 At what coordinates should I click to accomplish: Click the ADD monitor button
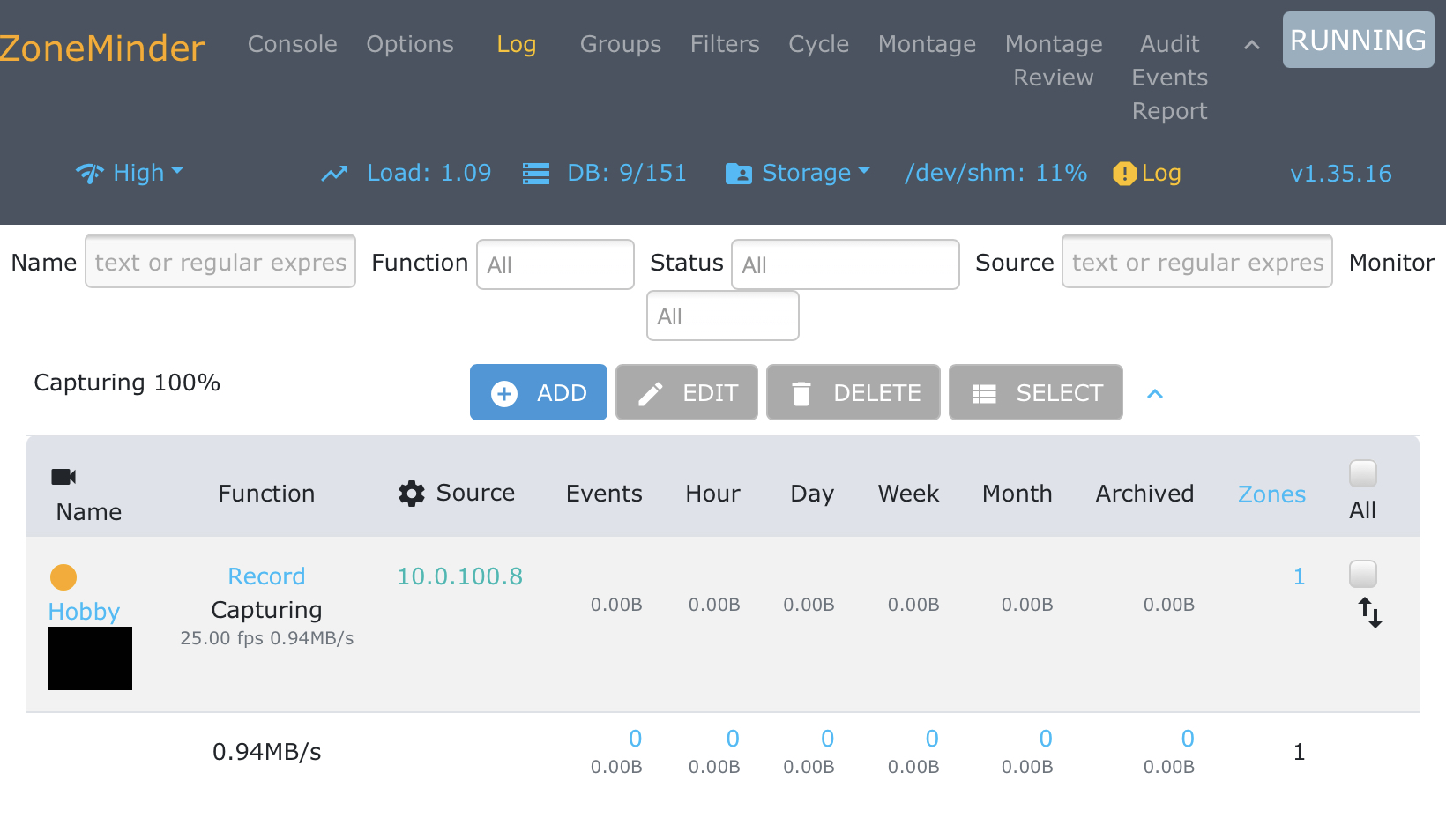click(x=539, y=392)
